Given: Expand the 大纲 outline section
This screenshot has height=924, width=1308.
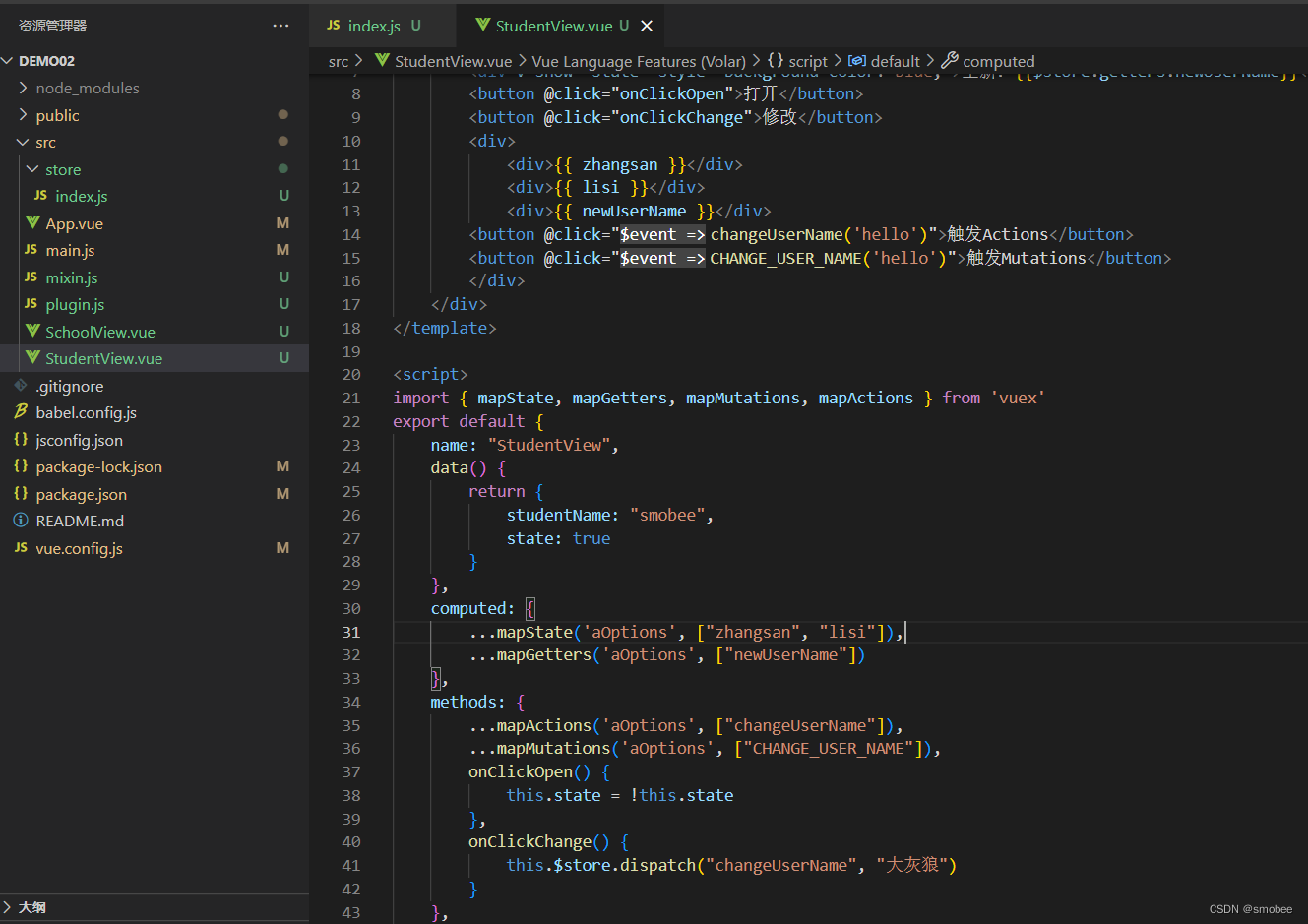Looking at the screenshot, I should [x=7, y=907].
